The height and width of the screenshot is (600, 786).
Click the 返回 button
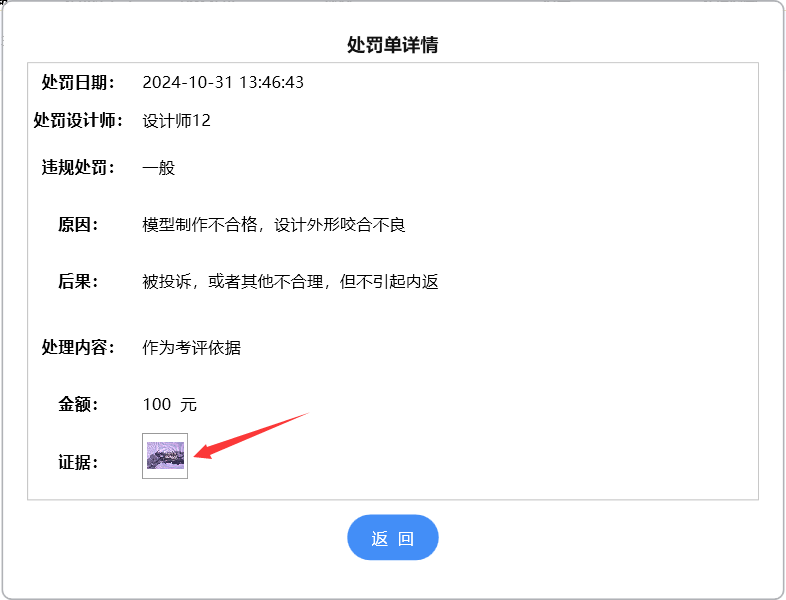[392, 538]
